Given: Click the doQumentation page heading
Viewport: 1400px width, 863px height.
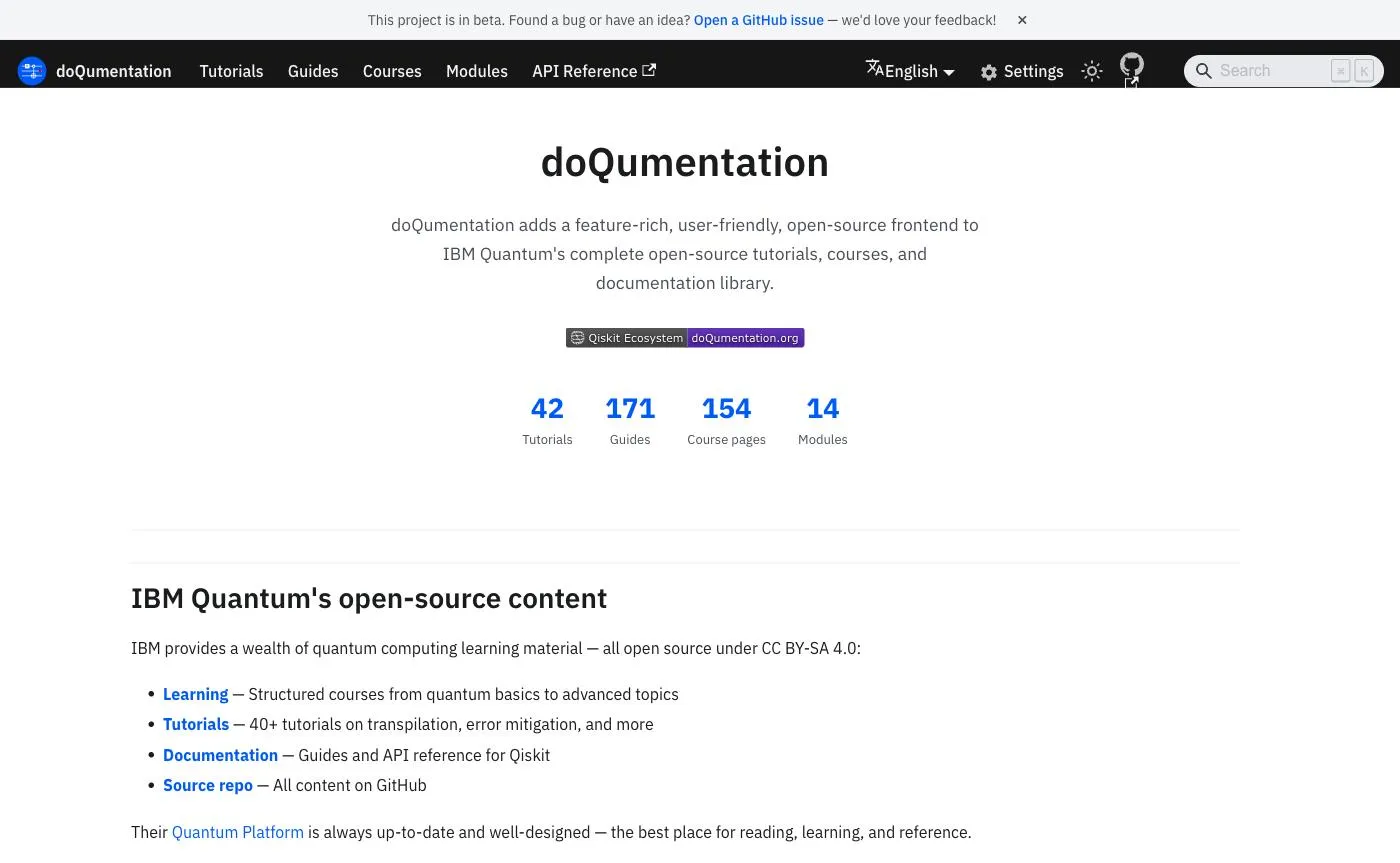Looking at the screenshot, I should [685, 162].
